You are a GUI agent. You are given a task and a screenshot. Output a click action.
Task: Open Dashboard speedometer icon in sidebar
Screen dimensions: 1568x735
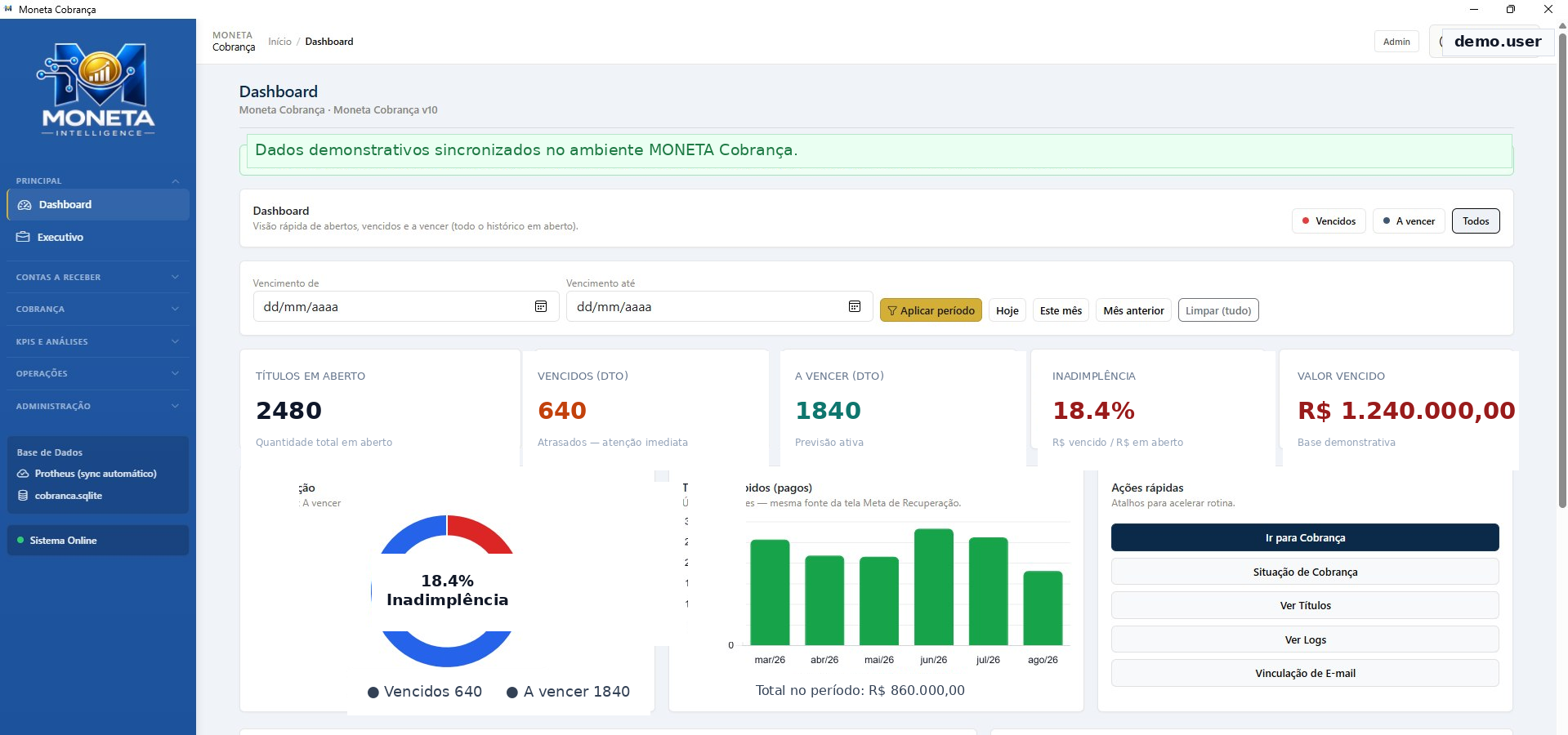point(25,205)
